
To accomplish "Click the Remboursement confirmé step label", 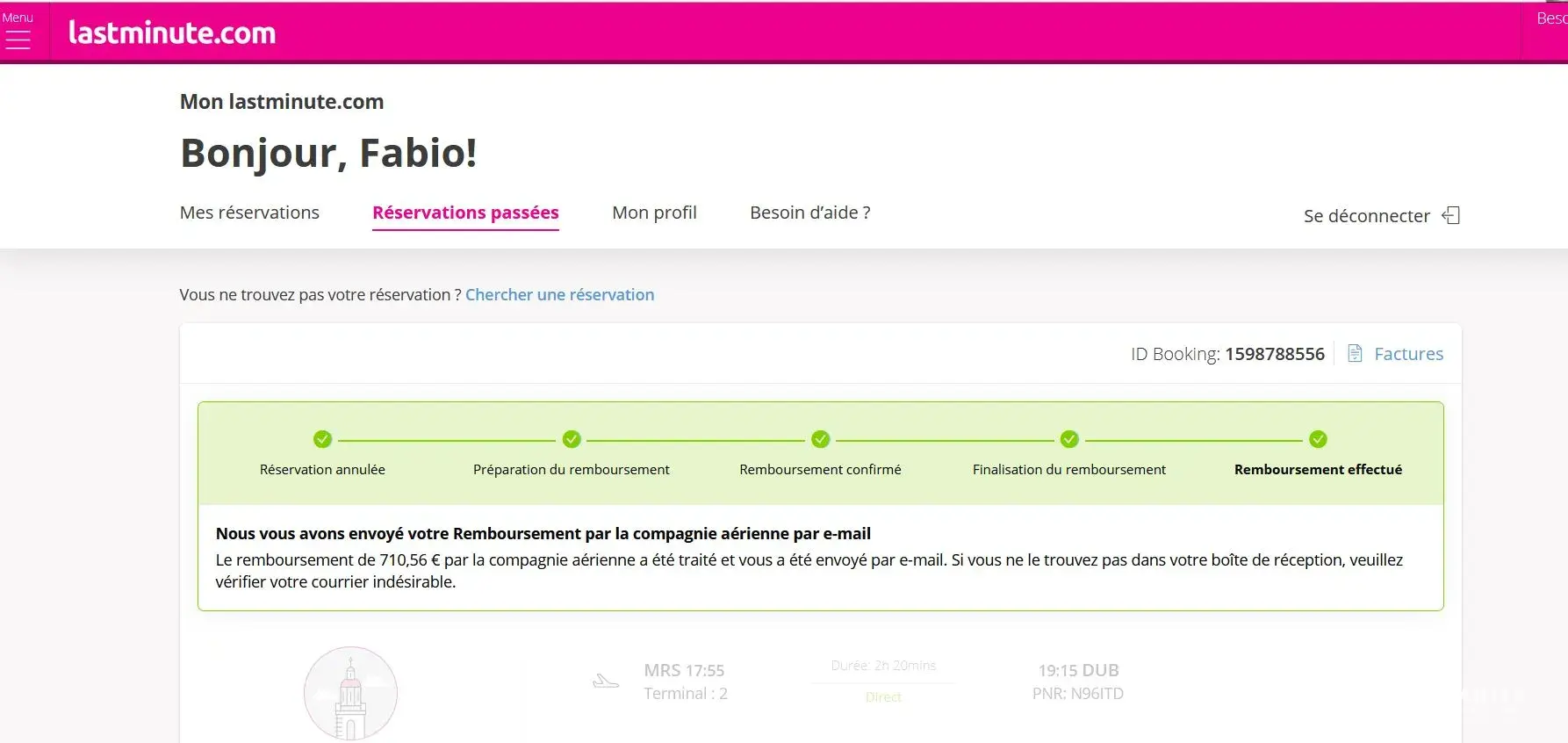I will (820, 470).
